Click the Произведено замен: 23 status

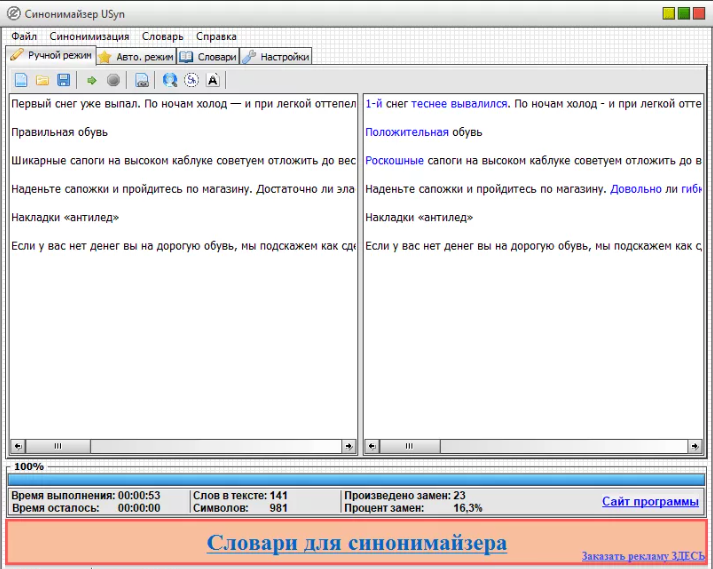(x=405, y=495)
